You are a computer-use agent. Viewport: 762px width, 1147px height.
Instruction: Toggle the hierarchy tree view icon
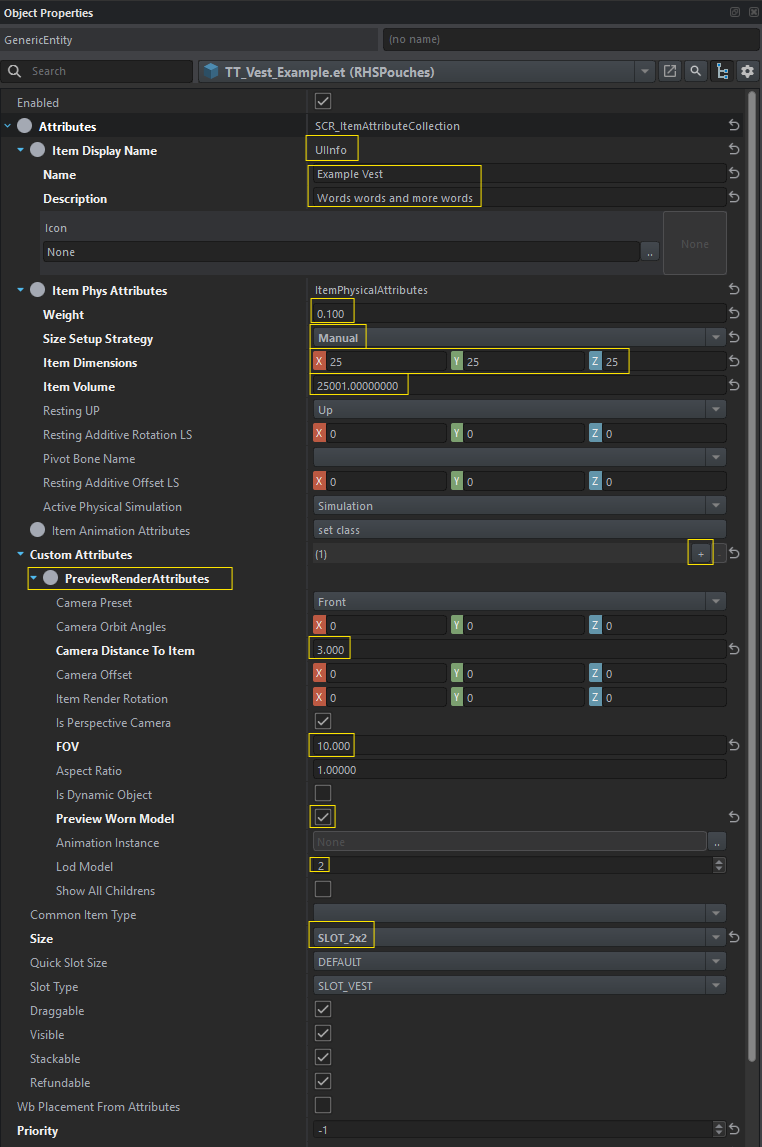point(721,71)
